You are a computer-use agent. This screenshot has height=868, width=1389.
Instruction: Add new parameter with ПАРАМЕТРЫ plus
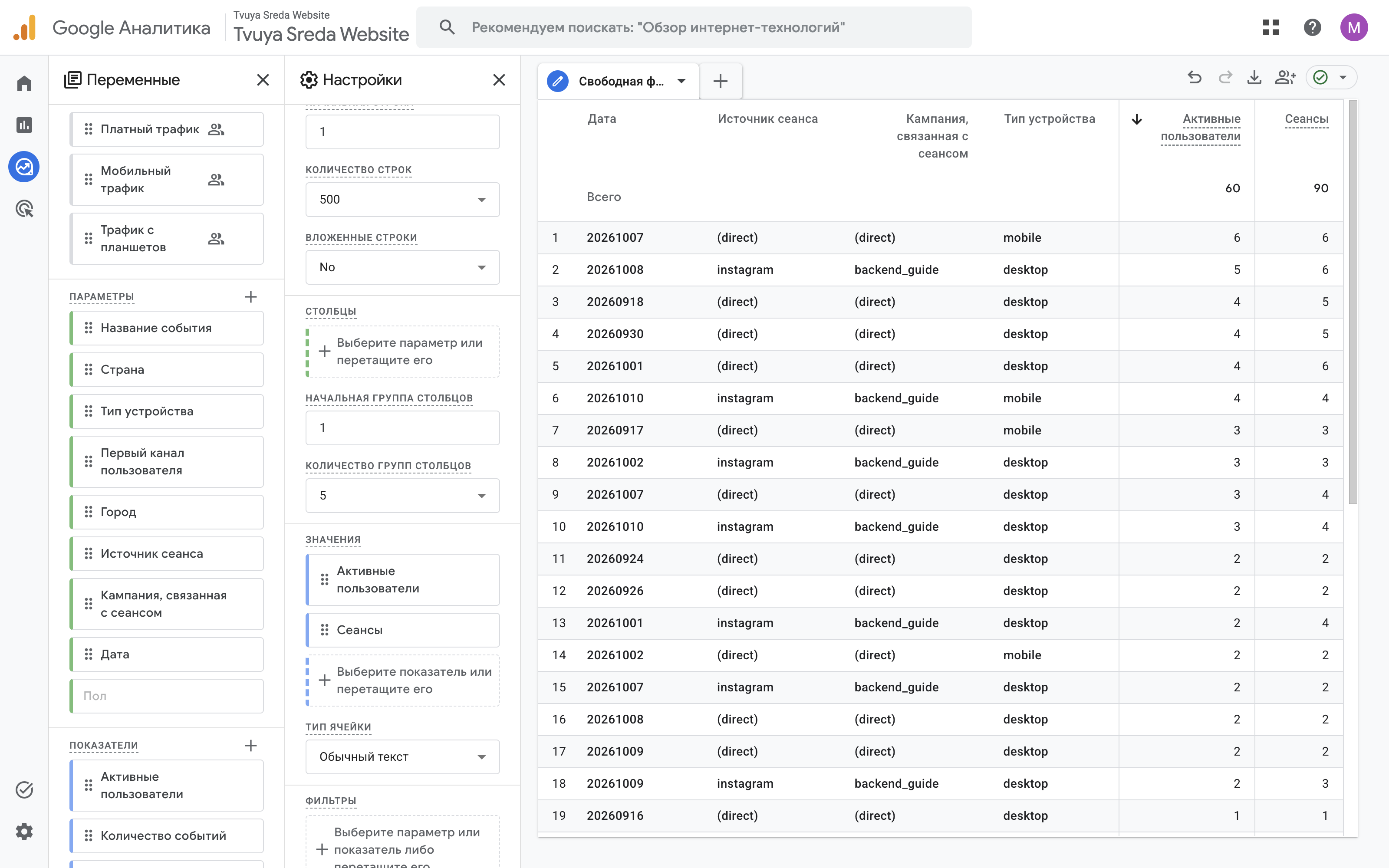251,297
